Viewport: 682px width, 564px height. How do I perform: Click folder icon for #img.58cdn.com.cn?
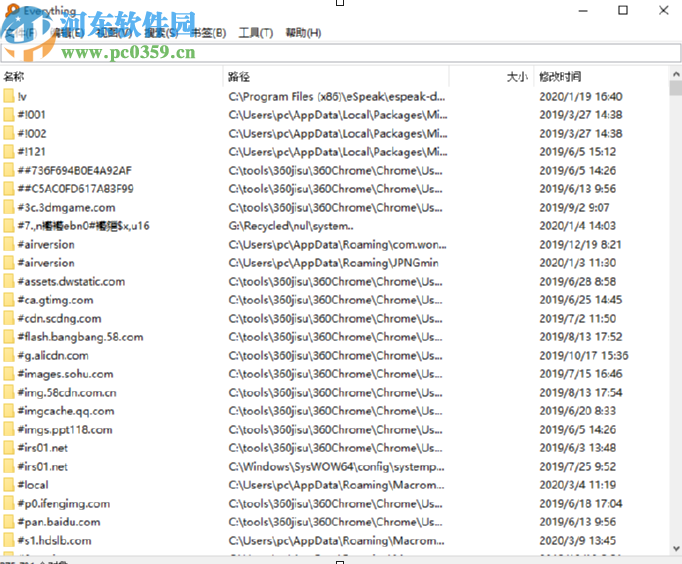[x=9, y=392]
